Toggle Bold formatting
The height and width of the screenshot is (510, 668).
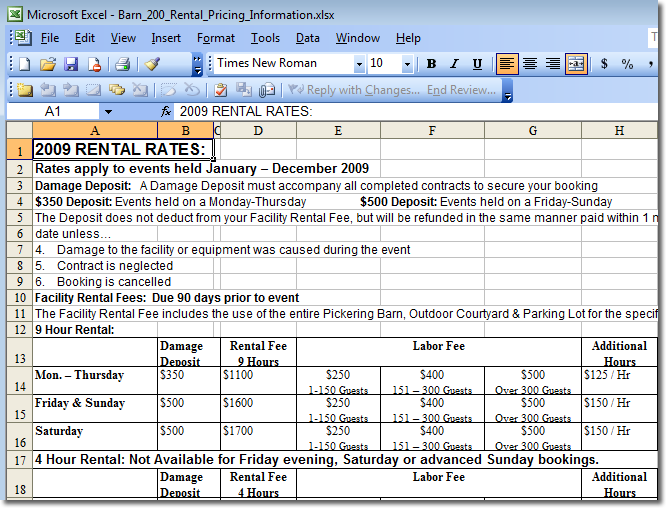(431, 64)
